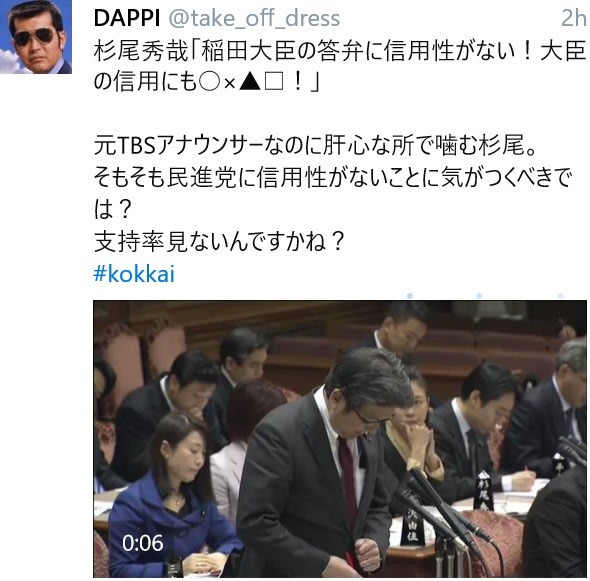The height and width of the screenshot is (581, 590).
Task: Play the embedded parliament video
Action: point(340,439)
